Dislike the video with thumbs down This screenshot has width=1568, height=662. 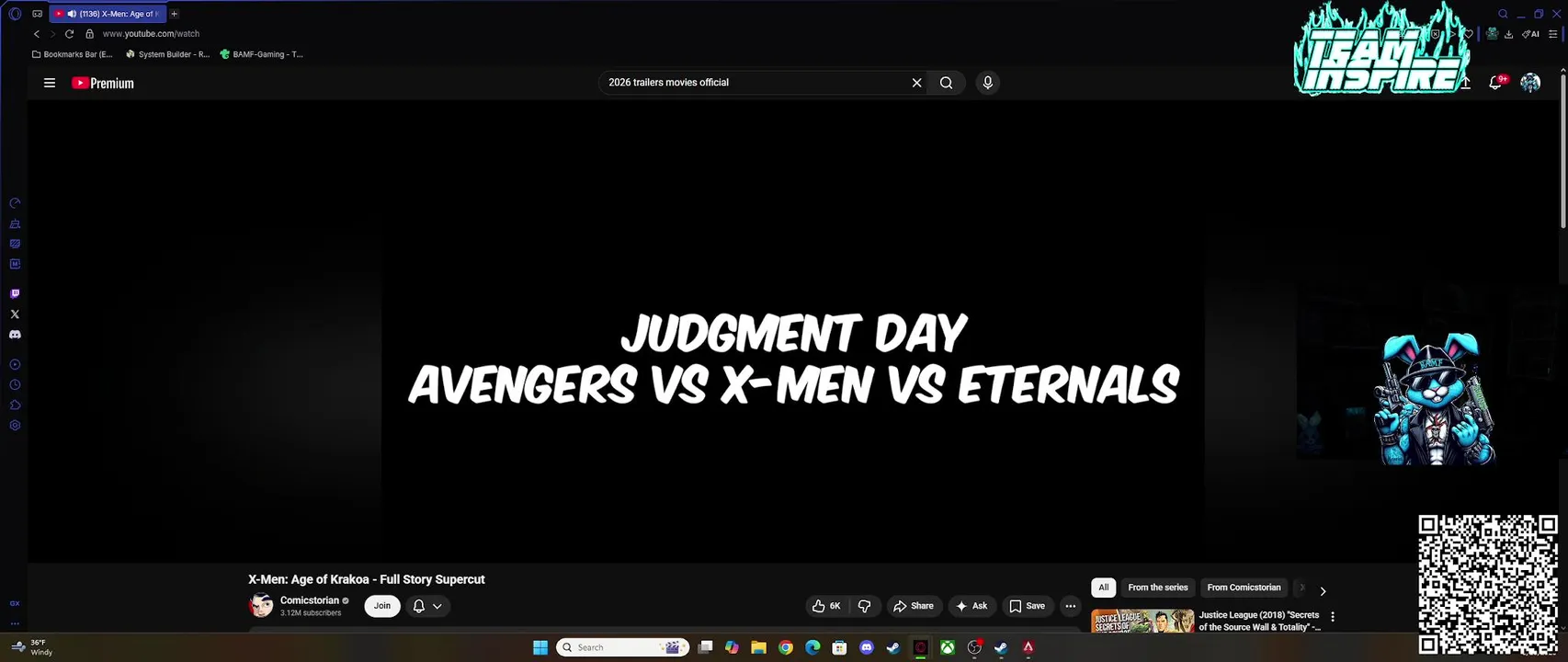point(864,606)
